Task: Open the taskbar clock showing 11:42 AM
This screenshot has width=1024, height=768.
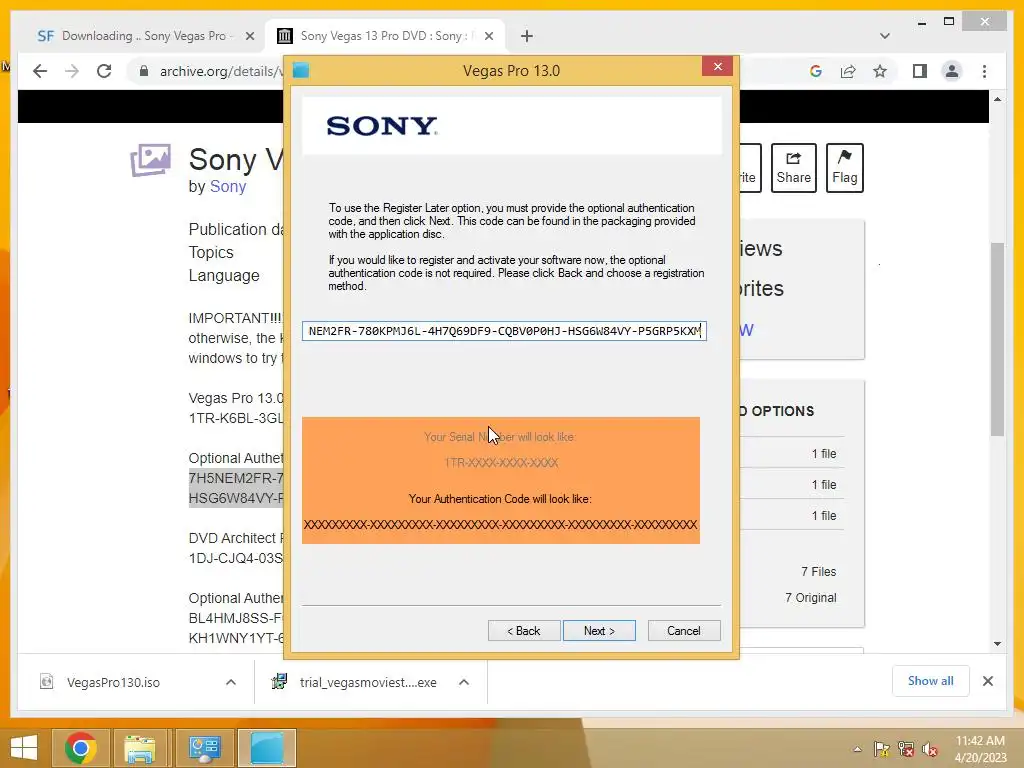Action: click(980, 749)
